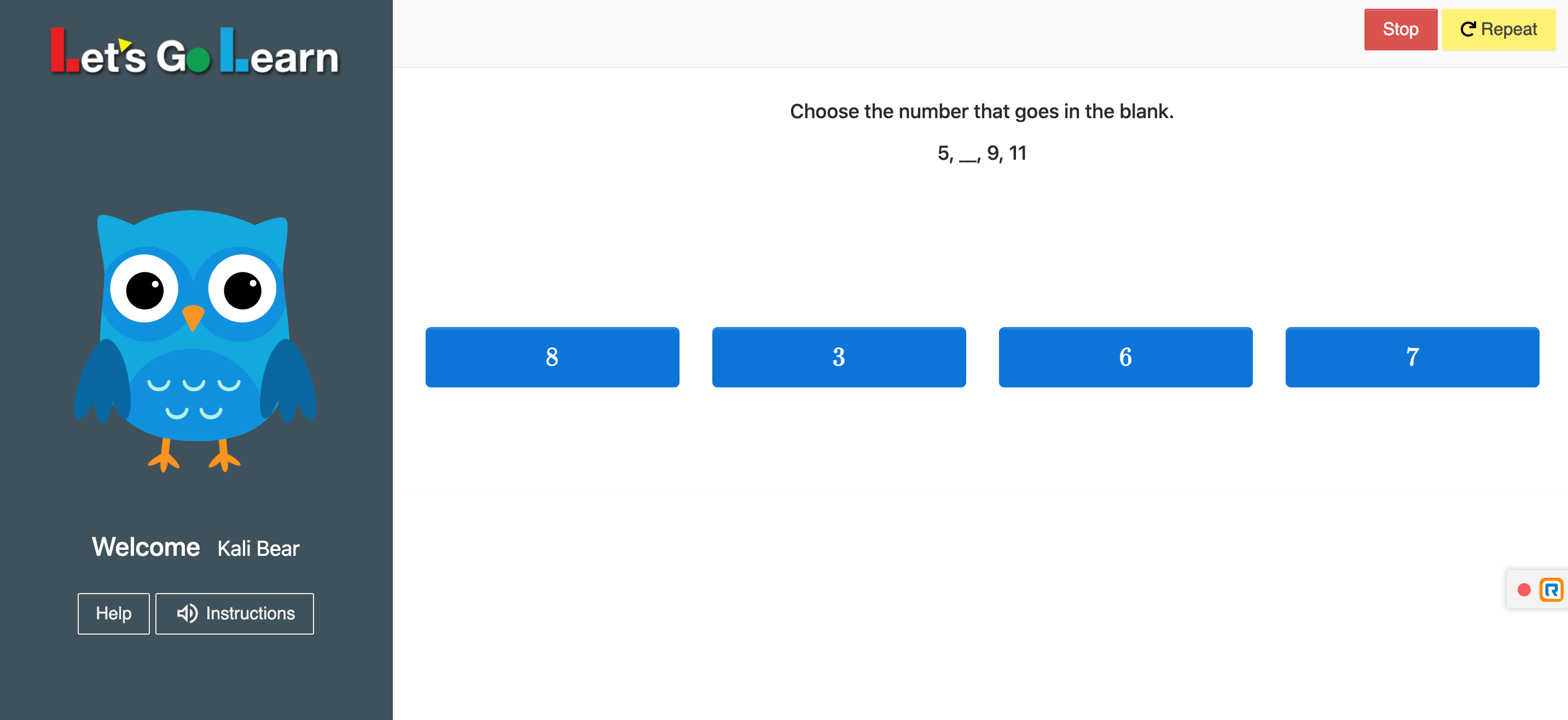
Task: Select answer choice 6
Action: [1125, 357]
